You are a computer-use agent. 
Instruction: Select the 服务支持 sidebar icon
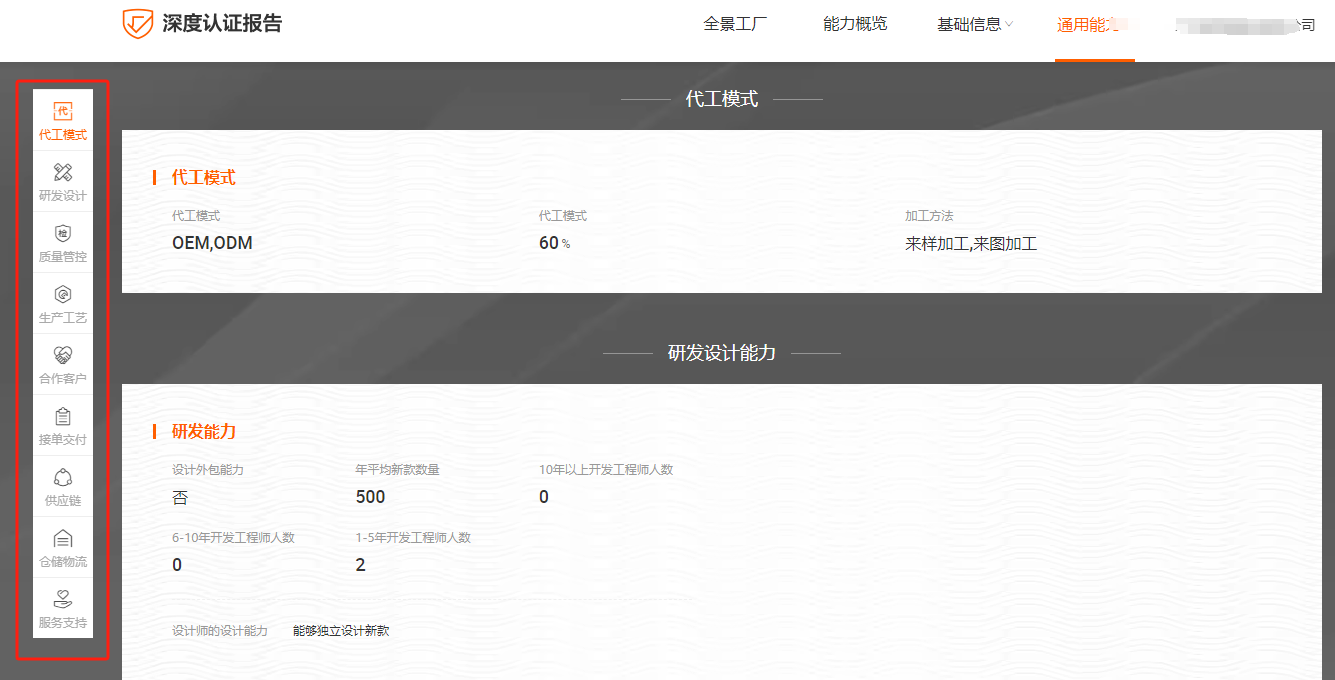[x=62, y=606]
